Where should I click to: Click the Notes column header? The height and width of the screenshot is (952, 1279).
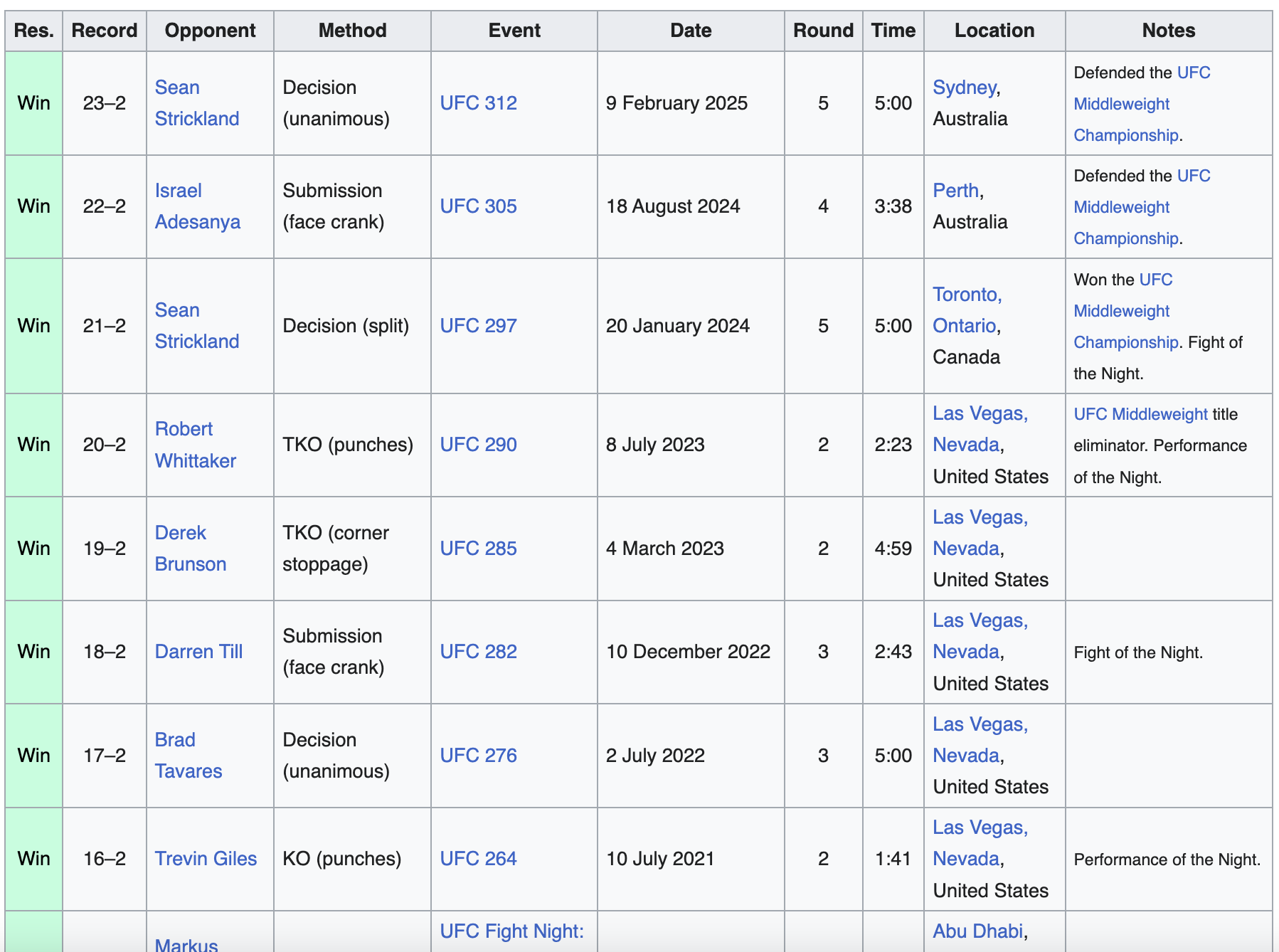1169,31
